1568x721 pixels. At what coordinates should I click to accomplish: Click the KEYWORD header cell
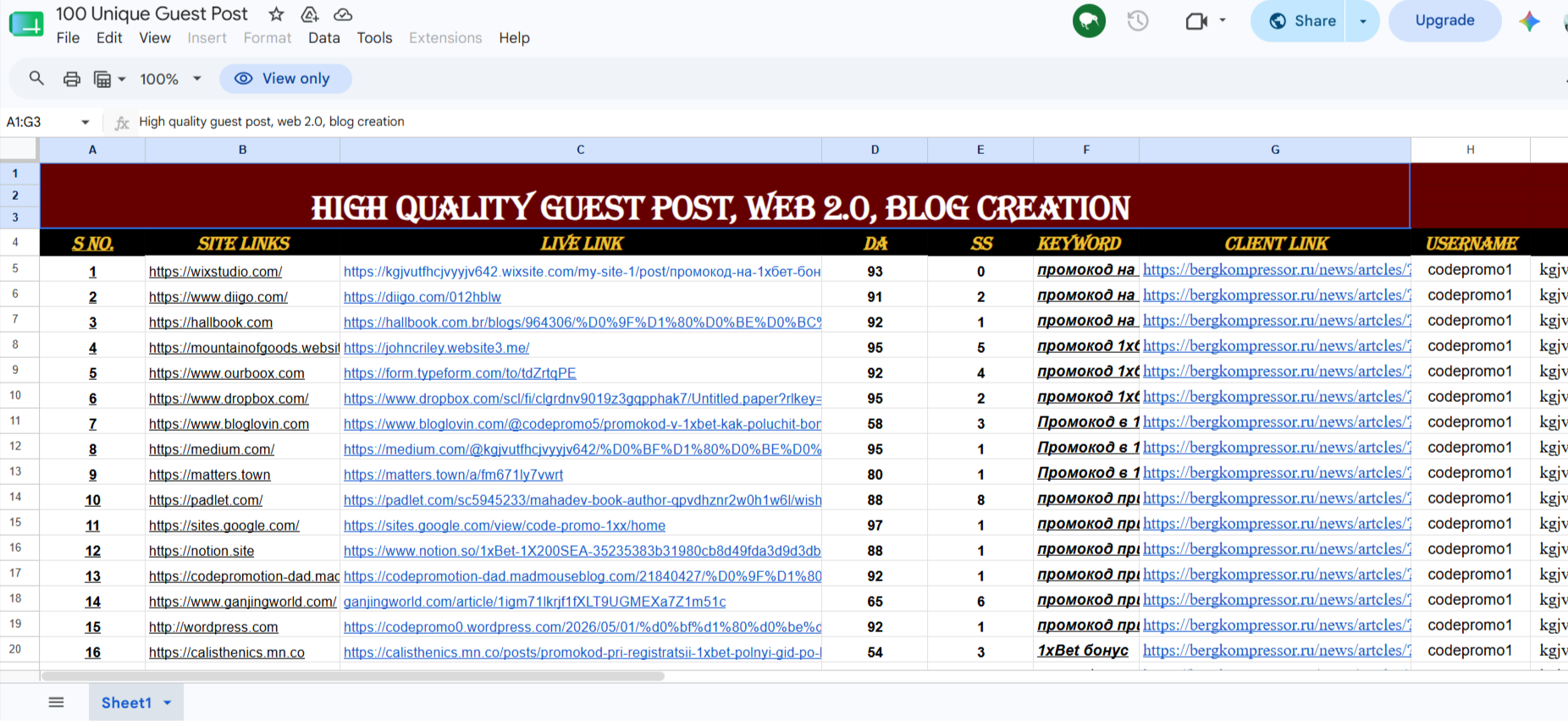click(1086, 244)
